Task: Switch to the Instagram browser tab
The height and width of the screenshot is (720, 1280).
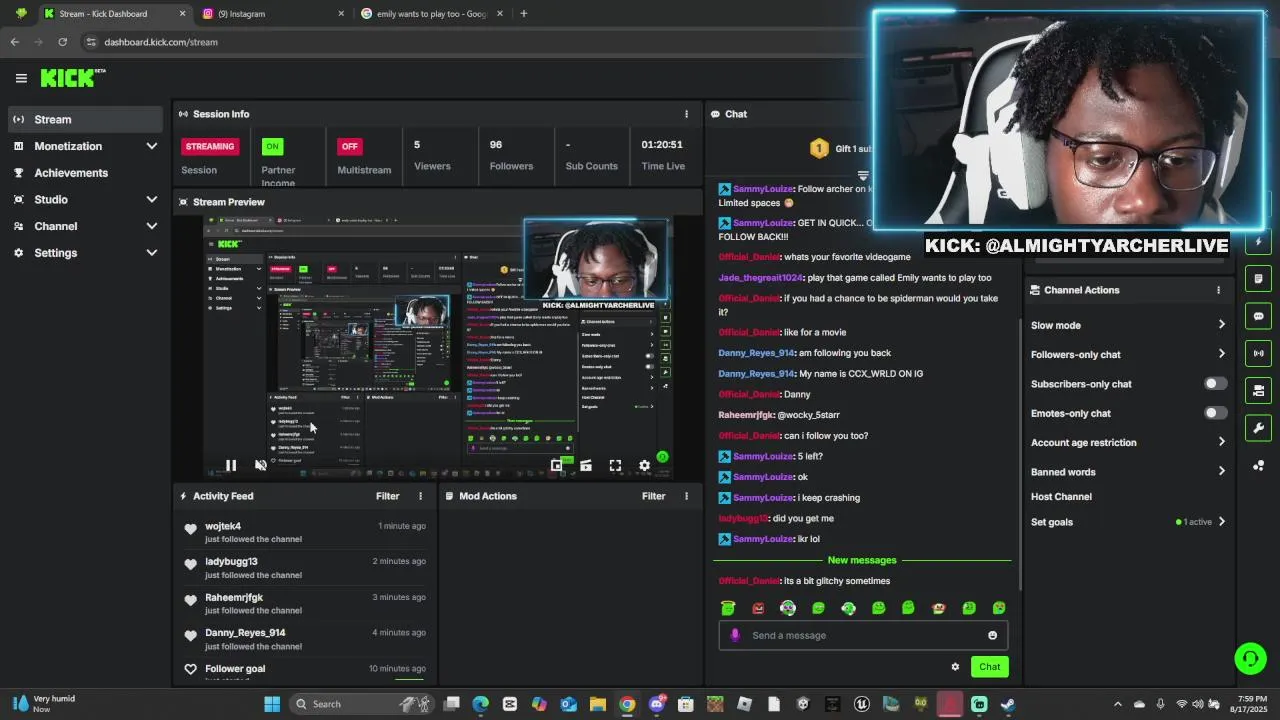Action: tap(272, 14)
